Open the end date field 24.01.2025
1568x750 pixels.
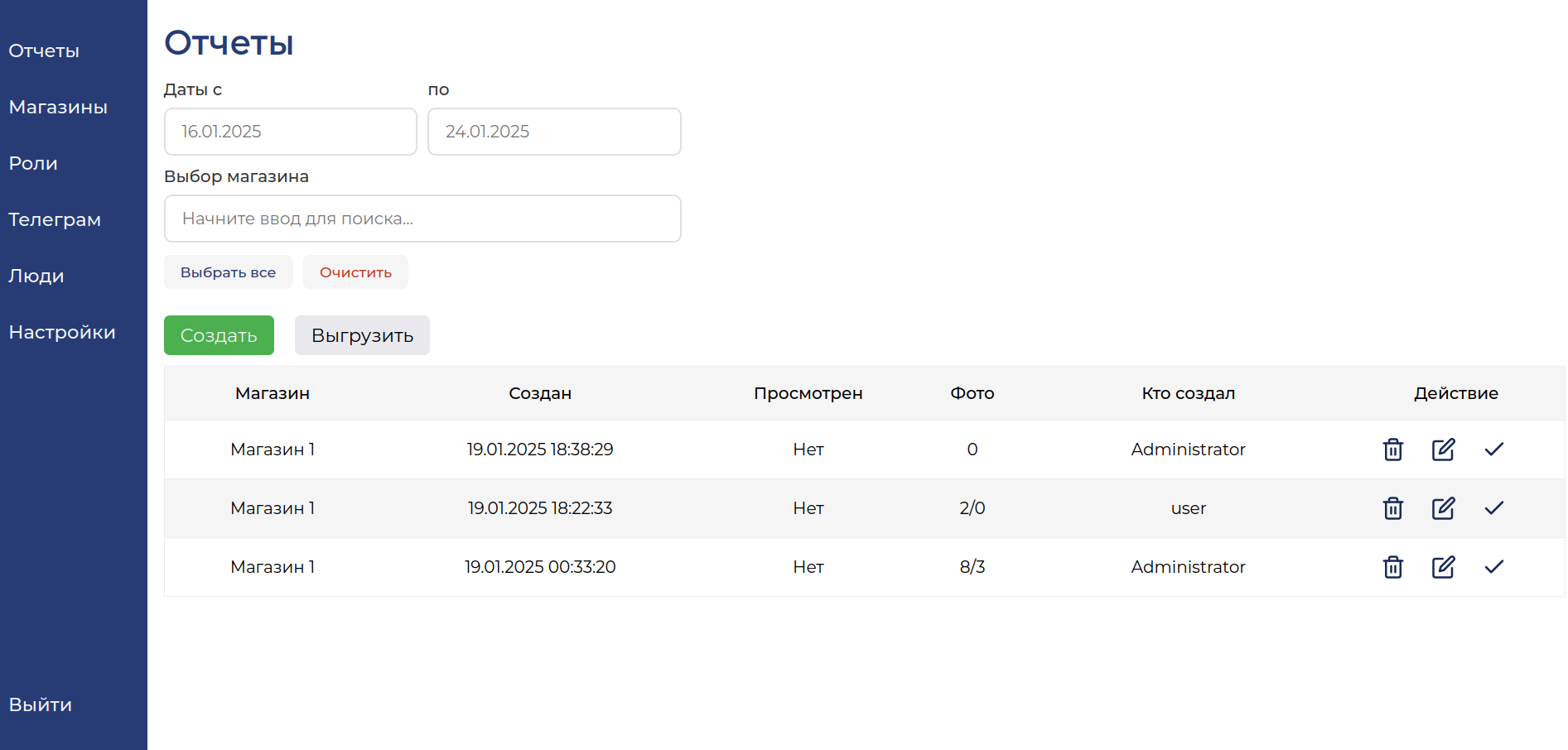point(554,132)
